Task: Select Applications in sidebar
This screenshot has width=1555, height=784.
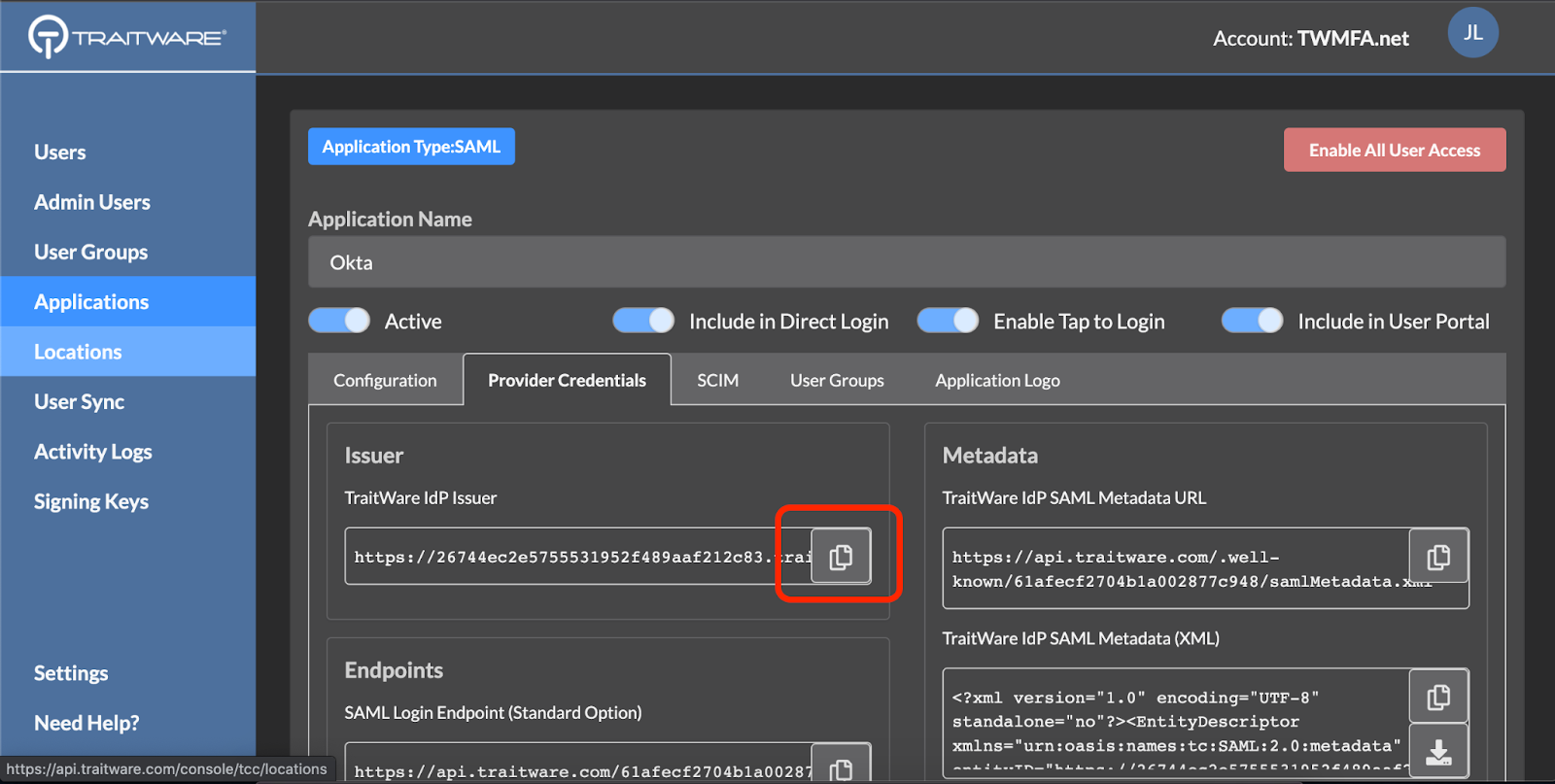Action: 127,301
